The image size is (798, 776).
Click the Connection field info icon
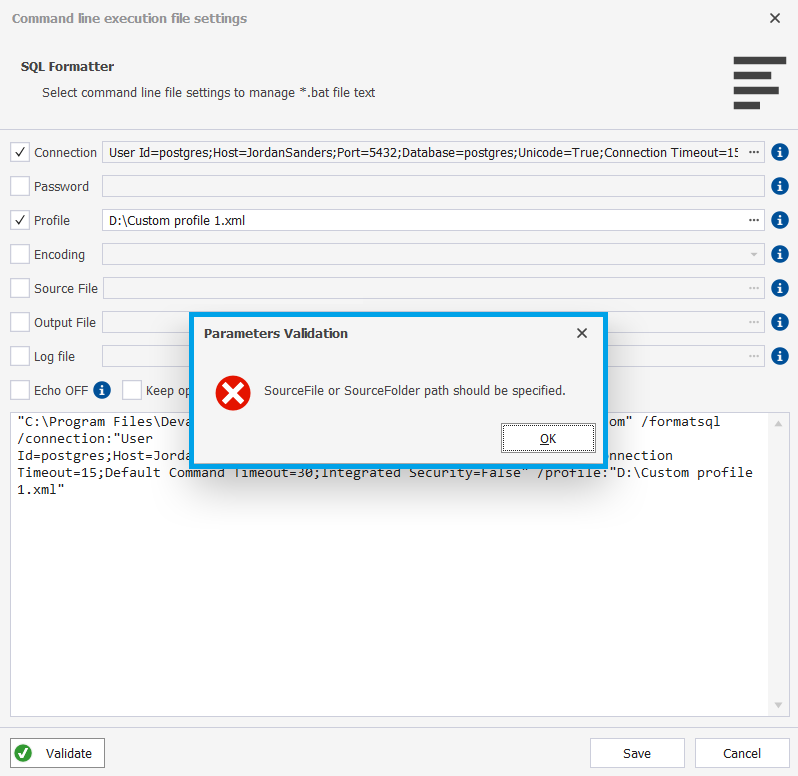pyautogui.click(x=780, y=152)
